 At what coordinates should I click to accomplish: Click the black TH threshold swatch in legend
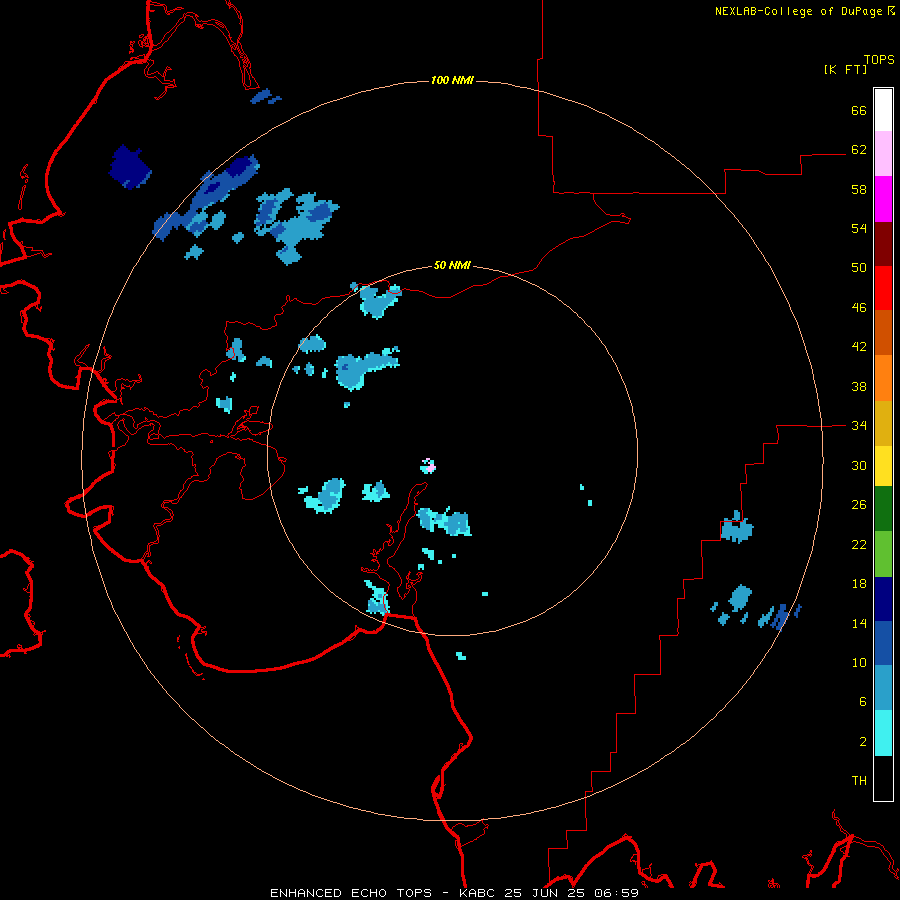click(x=883, y=778)
